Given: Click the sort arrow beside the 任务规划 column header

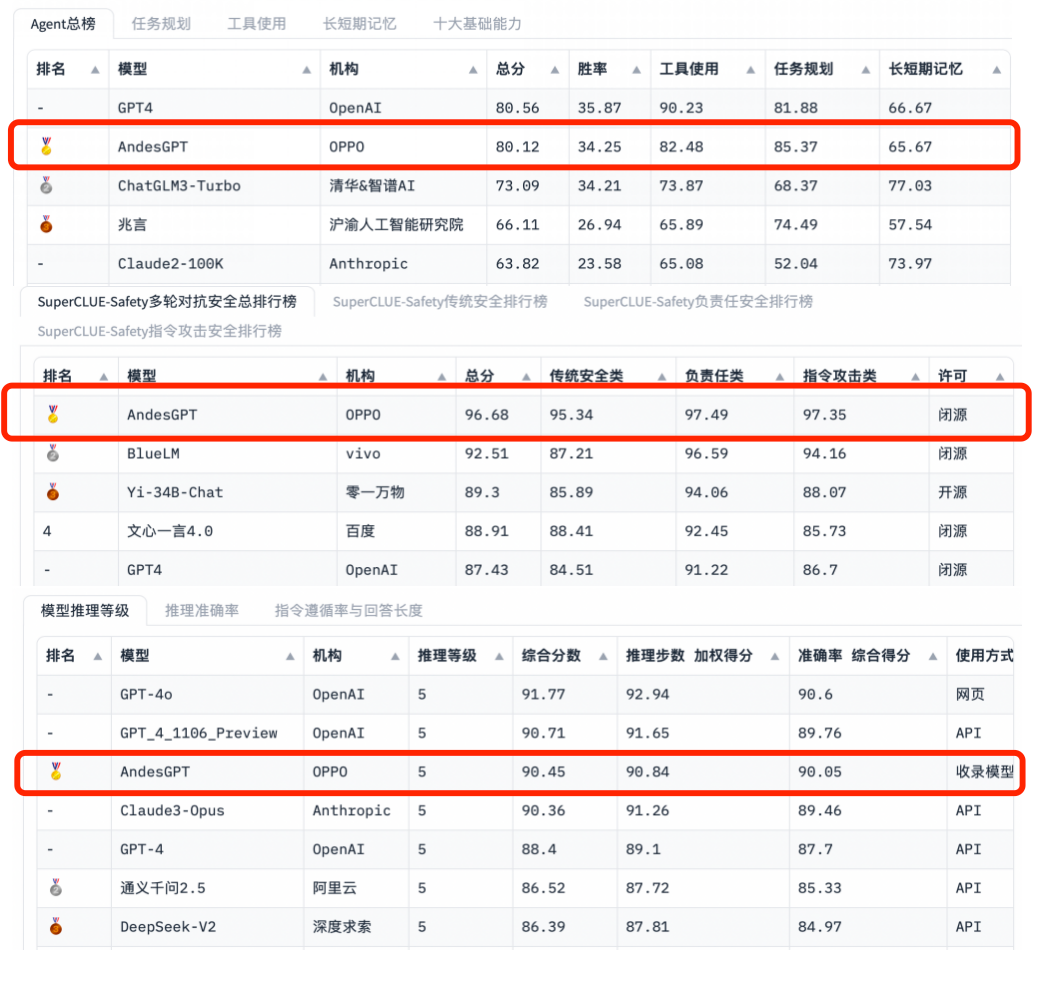Looking at the screenshot, I should 865,70.
